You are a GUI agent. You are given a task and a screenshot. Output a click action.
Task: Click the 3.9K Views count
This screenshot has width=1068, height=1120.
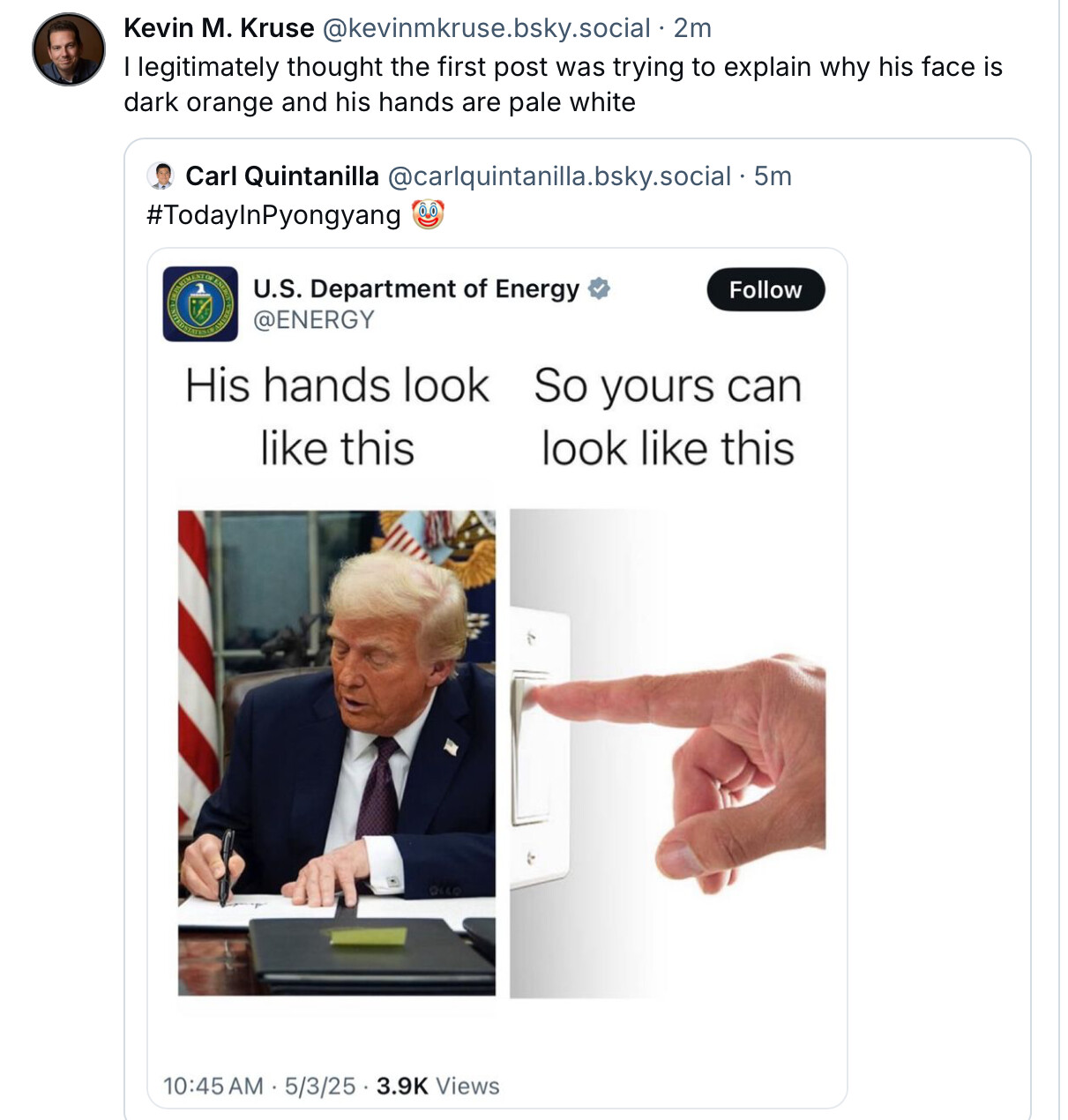[x=437, y=1086]
